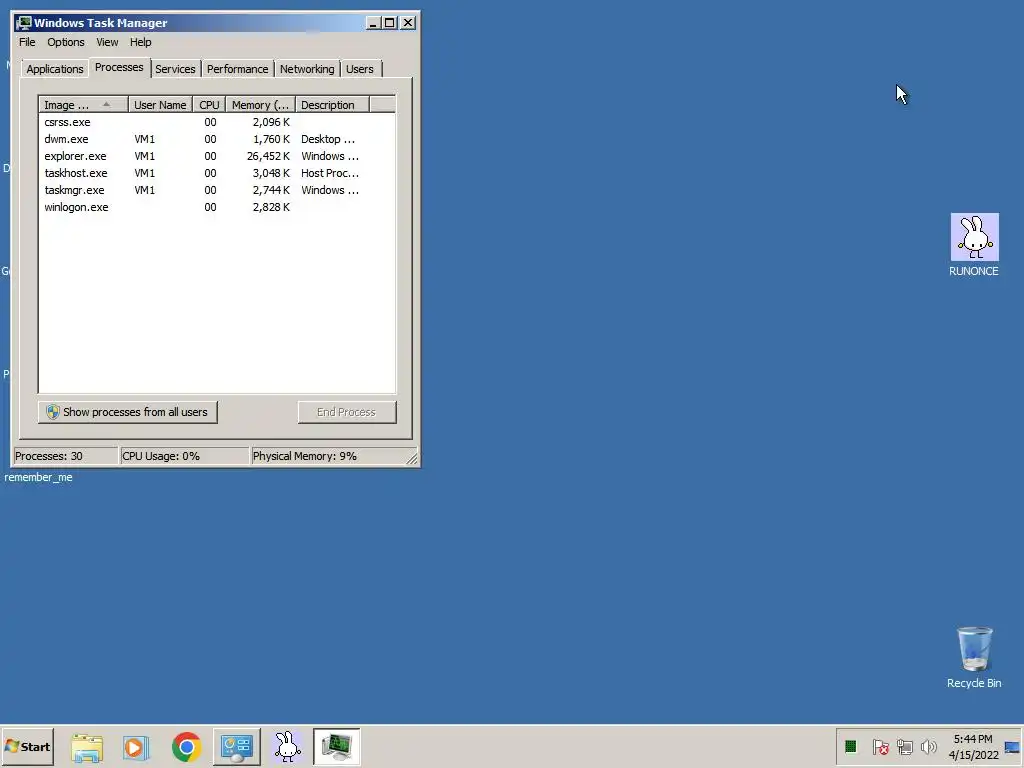1024x768 pixels.
Task: Select the taskhost.exe process row
Action: pos(217,173)
